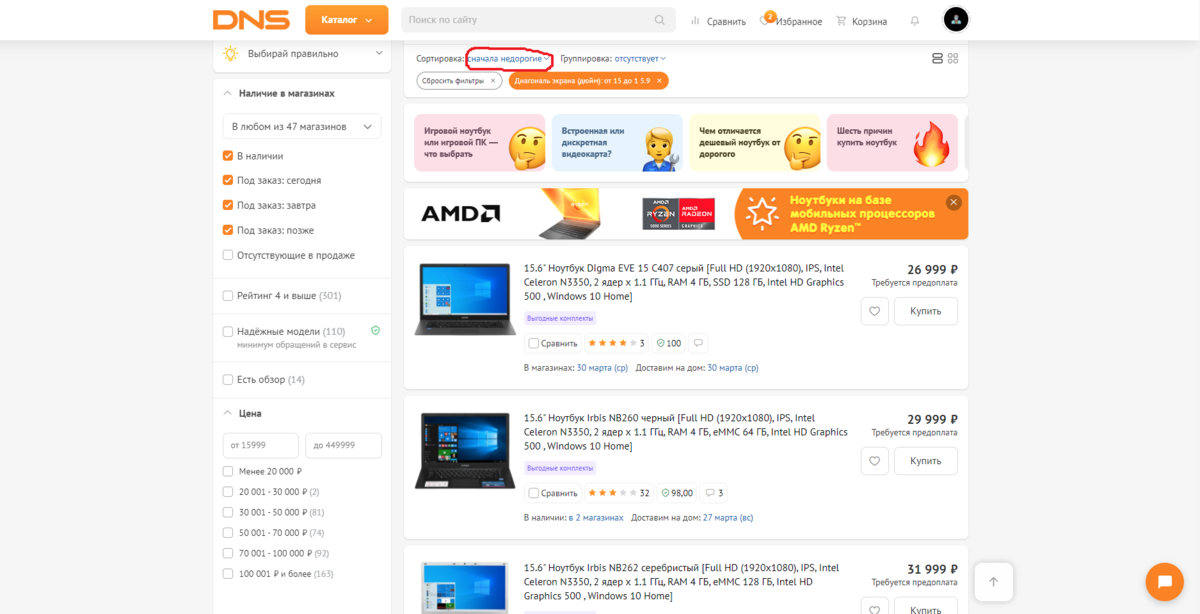Collapse Наличие в магазинах section
The width and height of the screenshot is (1200, 614).
pyautogui.click(x=228, y=93)
